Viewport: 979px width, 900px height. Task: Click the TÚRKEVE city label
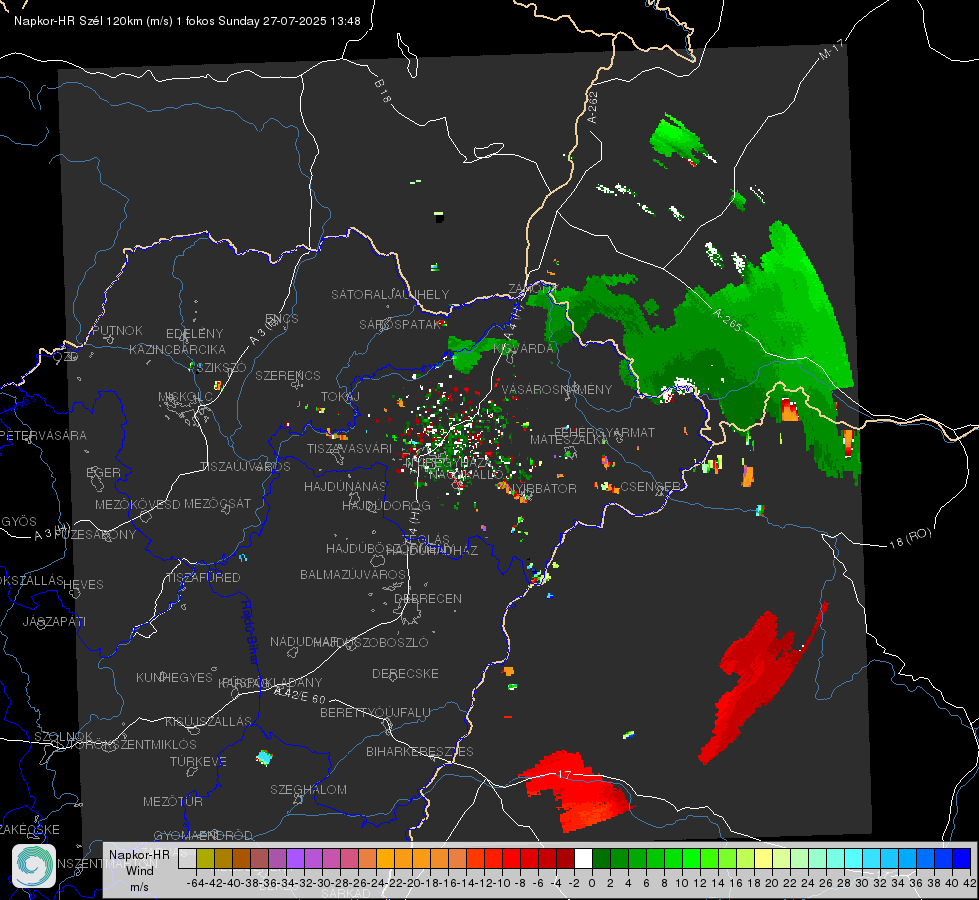tap(198, 761)
